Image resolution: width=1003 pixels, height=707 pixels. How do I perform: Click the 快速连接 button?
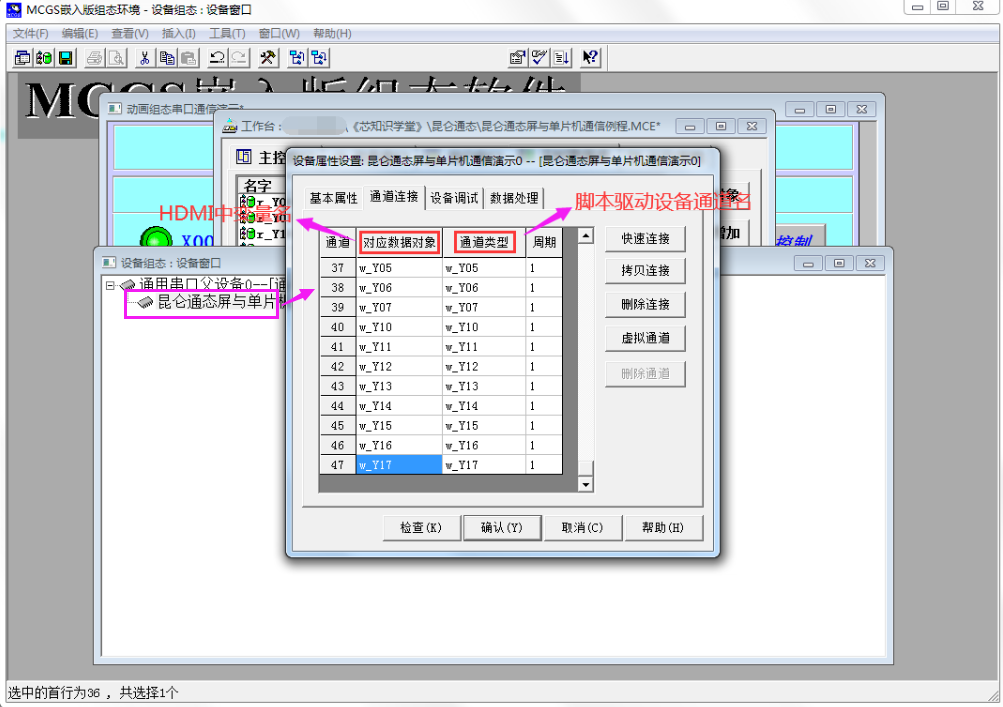[x=644, y=239]
